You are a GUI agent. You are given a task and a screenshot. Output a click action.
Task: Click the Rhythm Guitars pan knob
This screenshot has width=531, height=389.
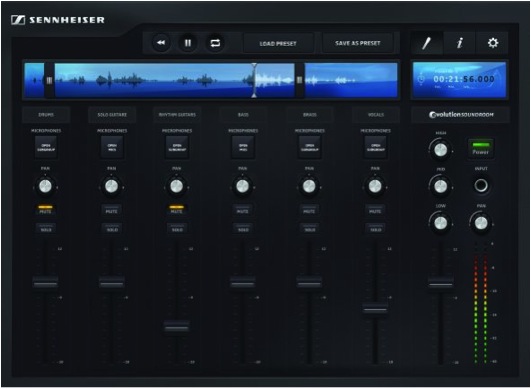pos(176,186)
